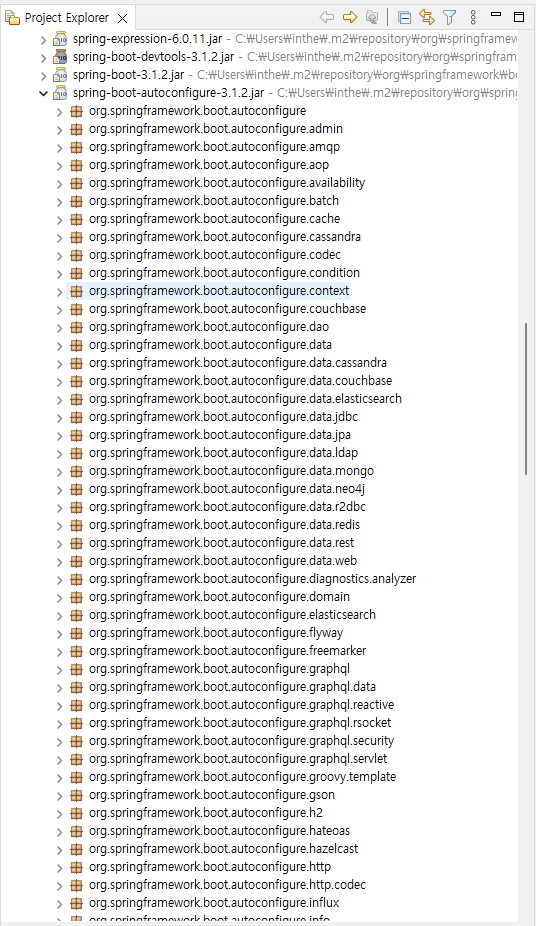Select org.springframework.boot.autoconfigure.graphql.rsocket package
The width and height of the screenshot is (536, 926).
(240, 723)
